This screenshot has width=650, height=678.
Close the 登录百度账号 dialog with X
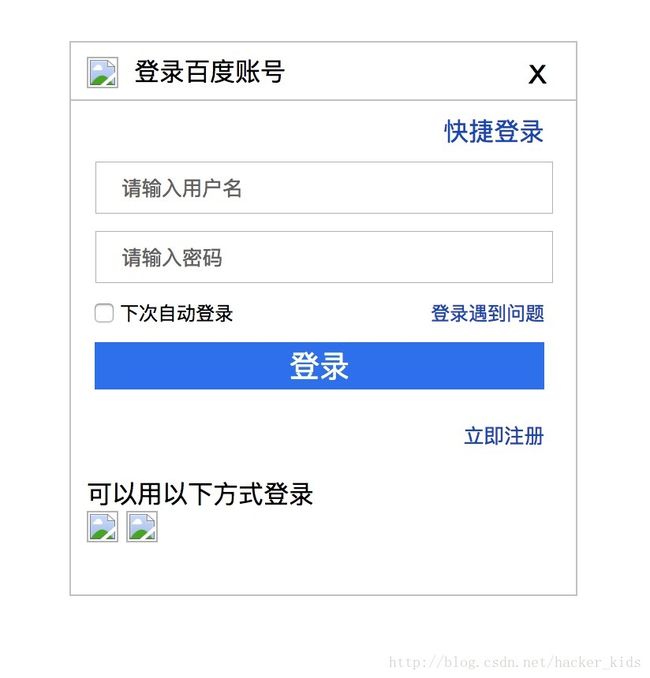tap(537, 75)
